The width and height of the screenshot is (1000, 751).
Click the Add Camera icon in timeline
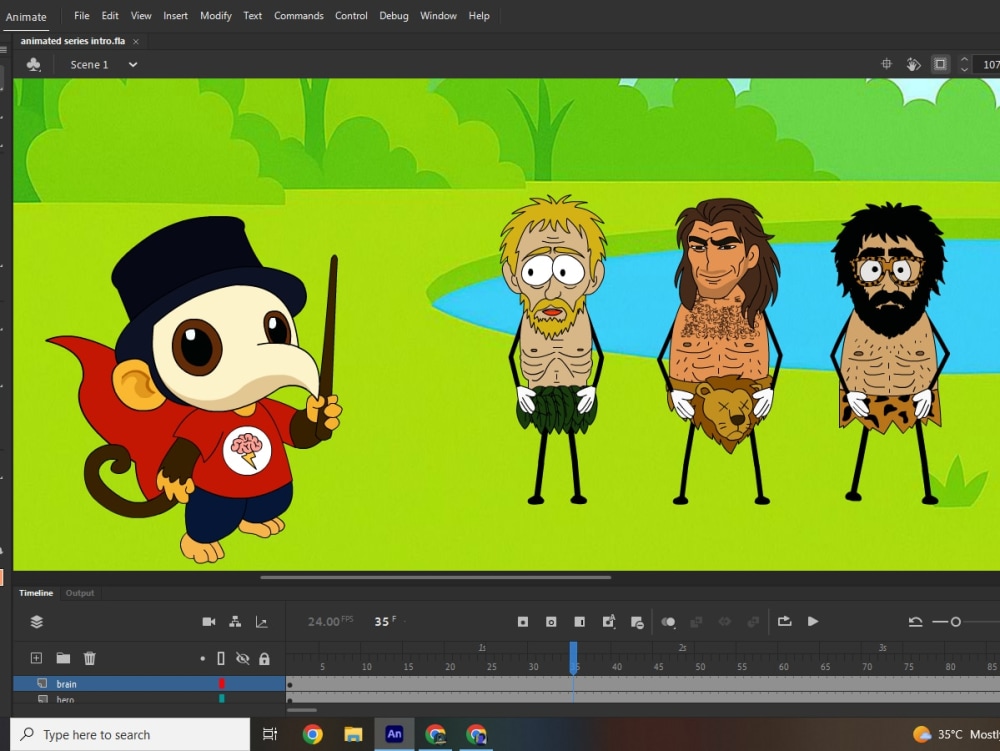coord(209,622)
